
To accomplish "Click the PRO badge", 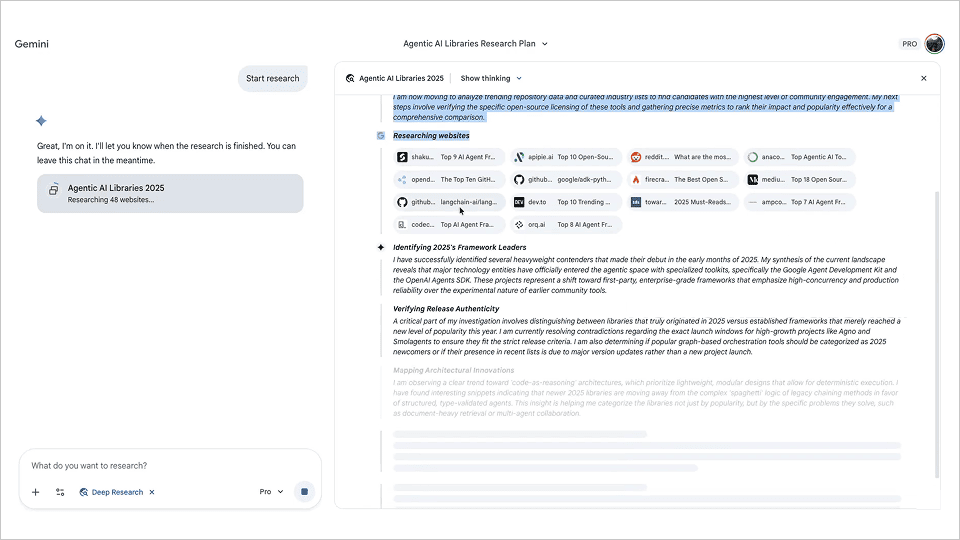I will 909,44.
